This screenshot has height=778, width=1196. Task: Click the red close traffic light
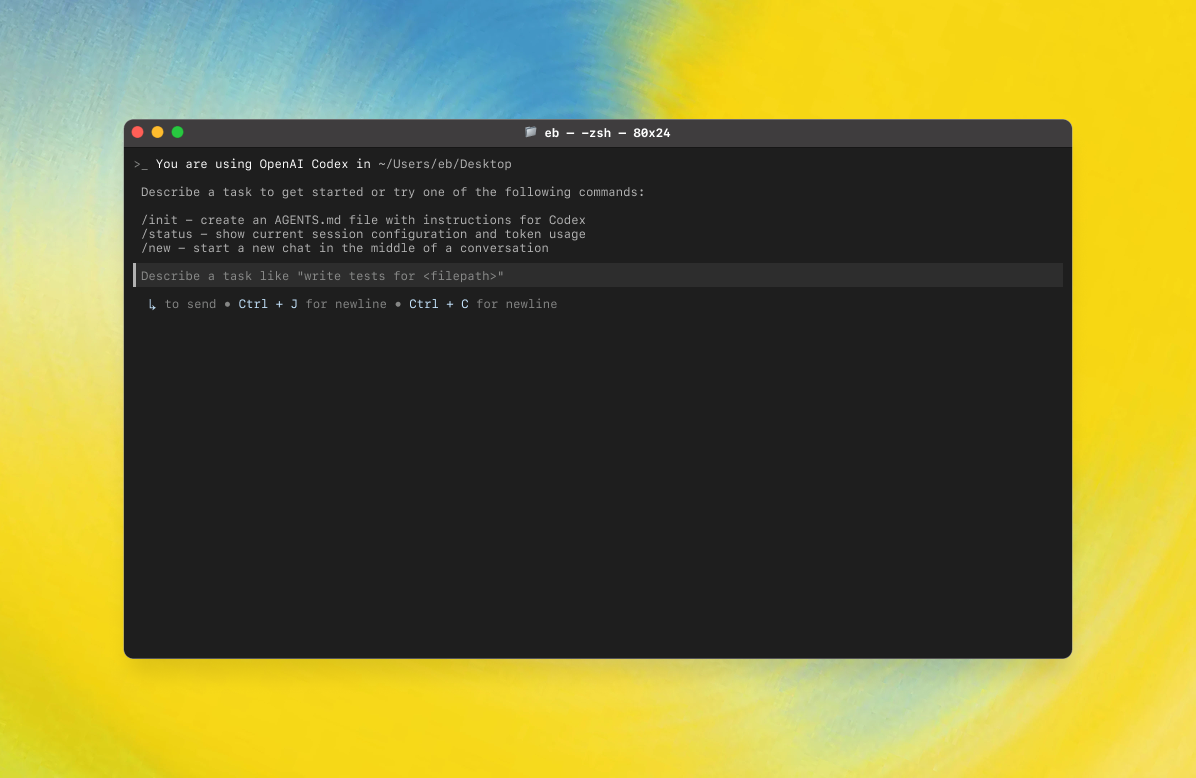coord(137,131)
